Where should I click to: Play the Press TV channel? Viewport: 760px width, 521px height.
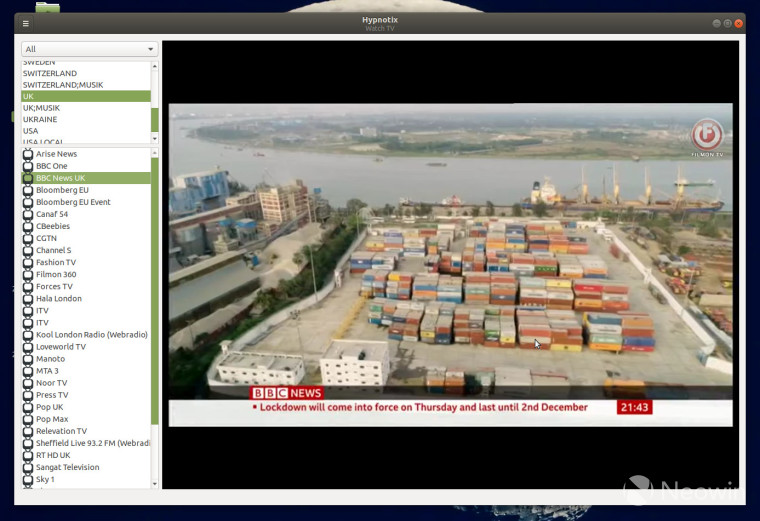(x=86, y=395)
